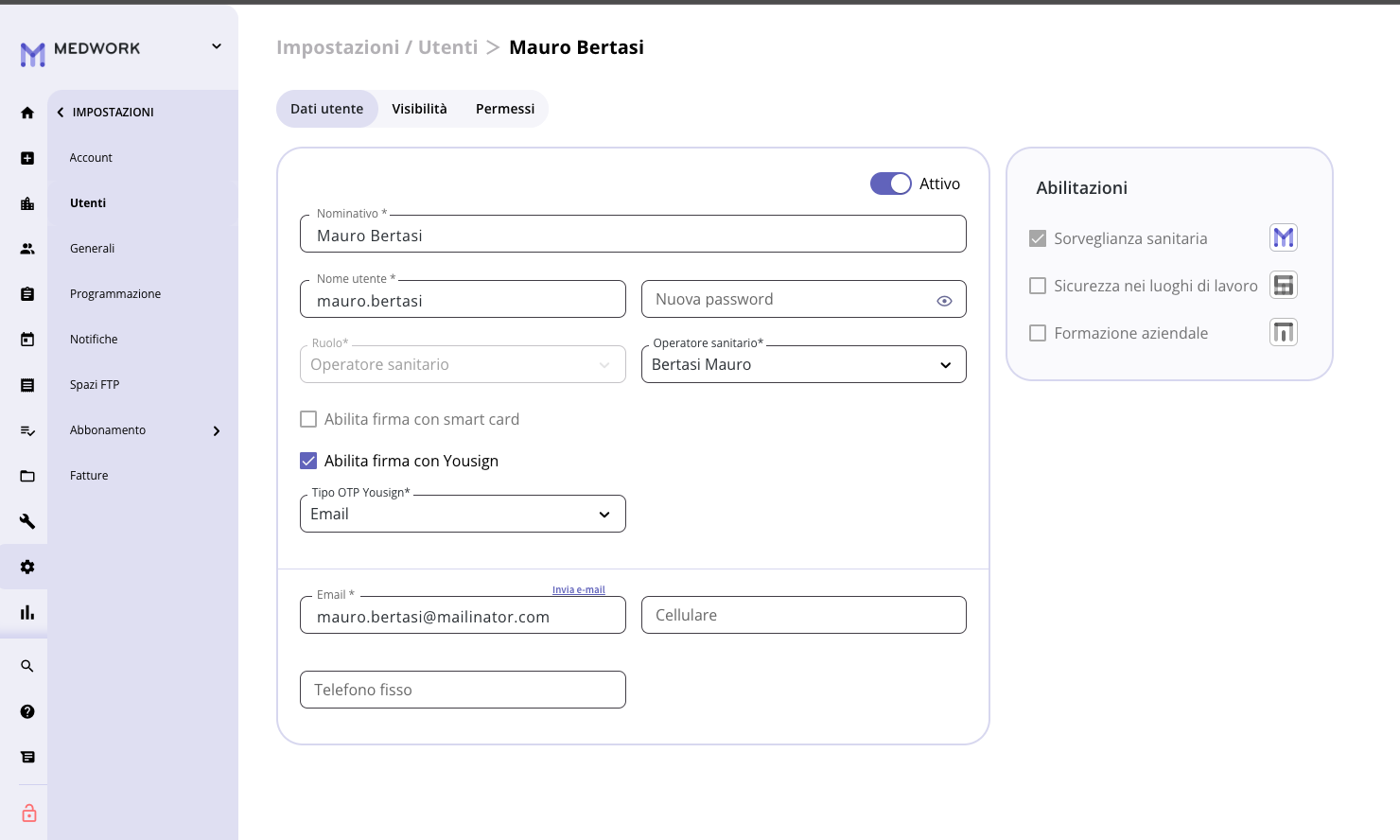Click the magnifier search icon in sidebar
1400x840 pixels.
coord(27,666)
